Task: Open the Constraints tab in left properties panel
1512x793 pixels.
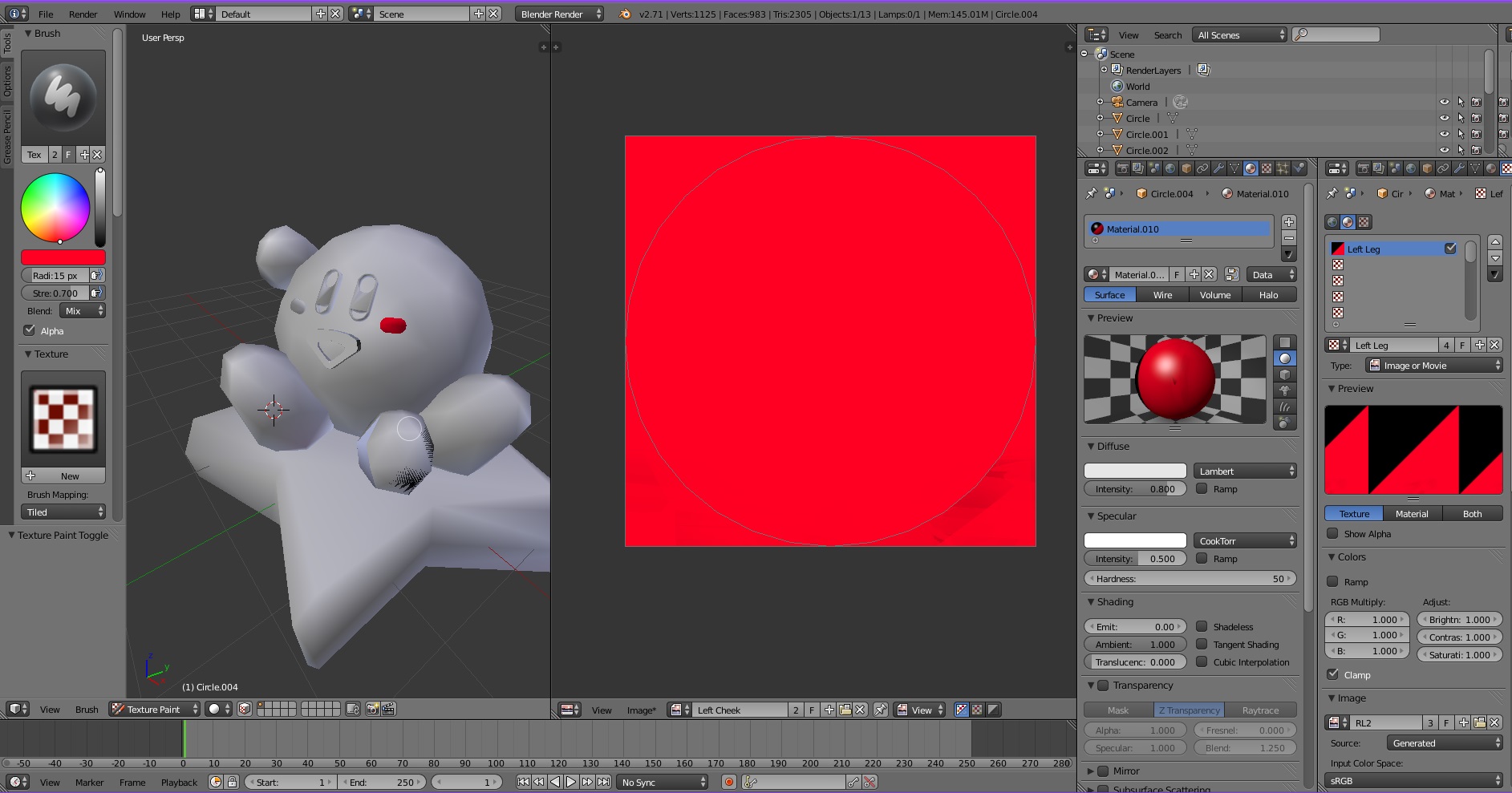Action: pos(1202,168)
